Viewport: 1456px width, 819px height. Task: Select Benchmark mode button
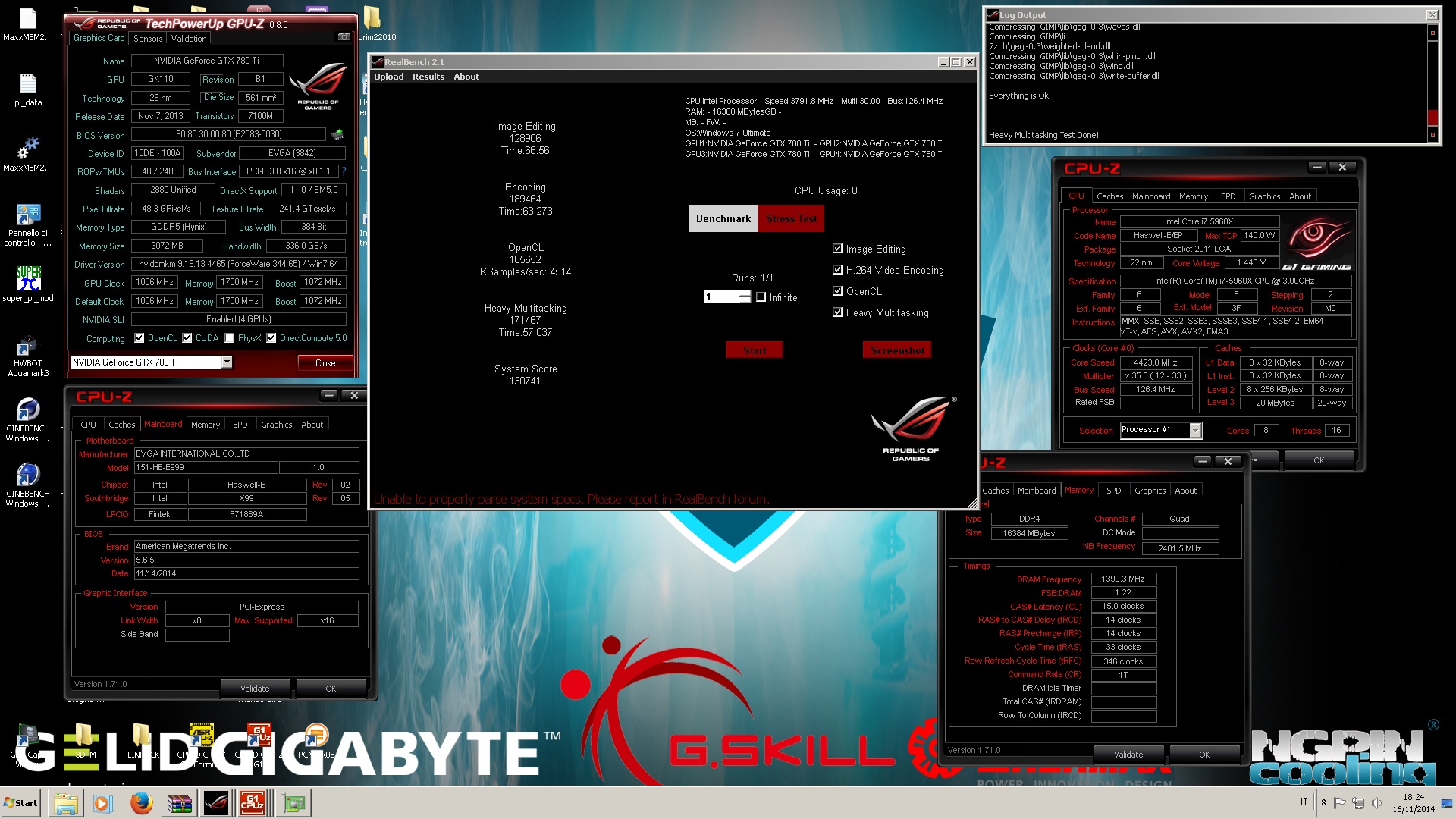tap(723, 218)
